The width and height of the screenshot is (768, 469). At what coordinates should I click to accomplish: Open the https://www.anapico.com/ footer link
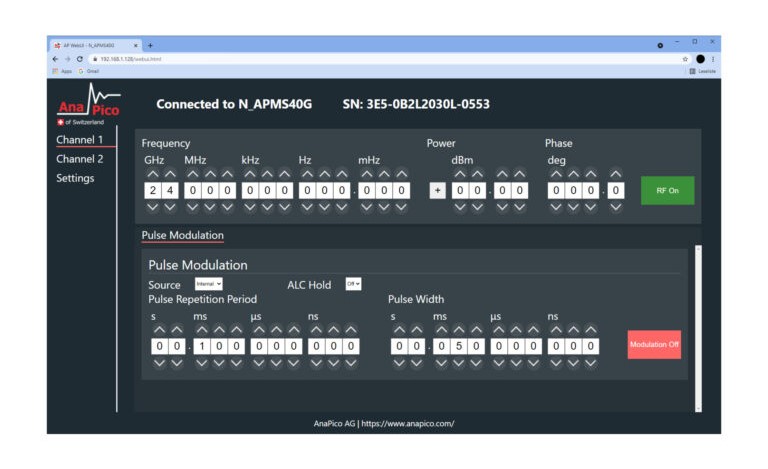click(408, 423)
